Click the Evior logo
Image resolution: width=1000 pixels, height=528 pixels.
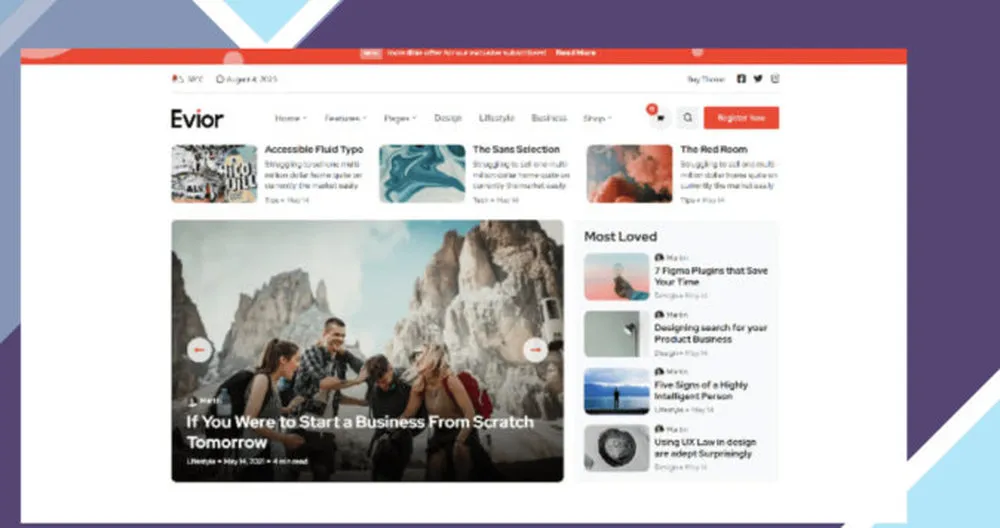[197, 119]
